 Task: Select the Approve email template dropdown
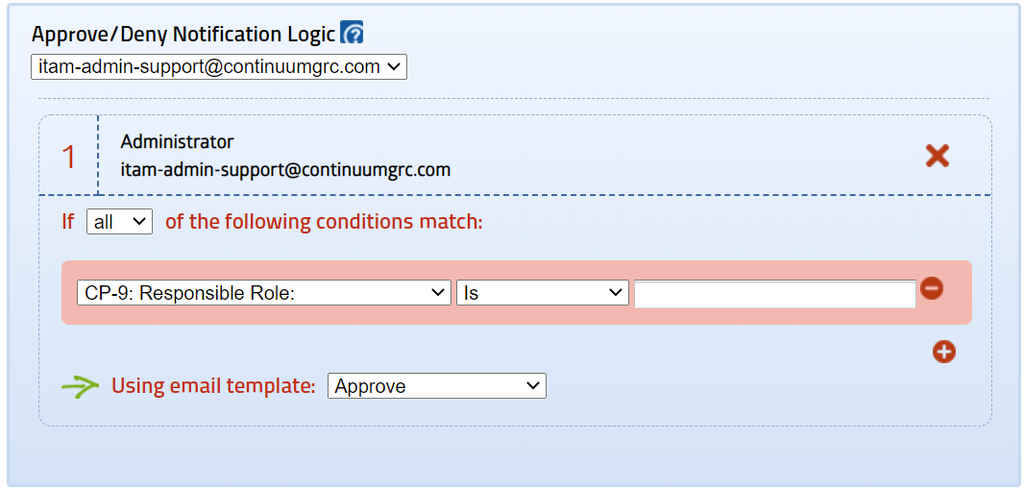[437, 386]
